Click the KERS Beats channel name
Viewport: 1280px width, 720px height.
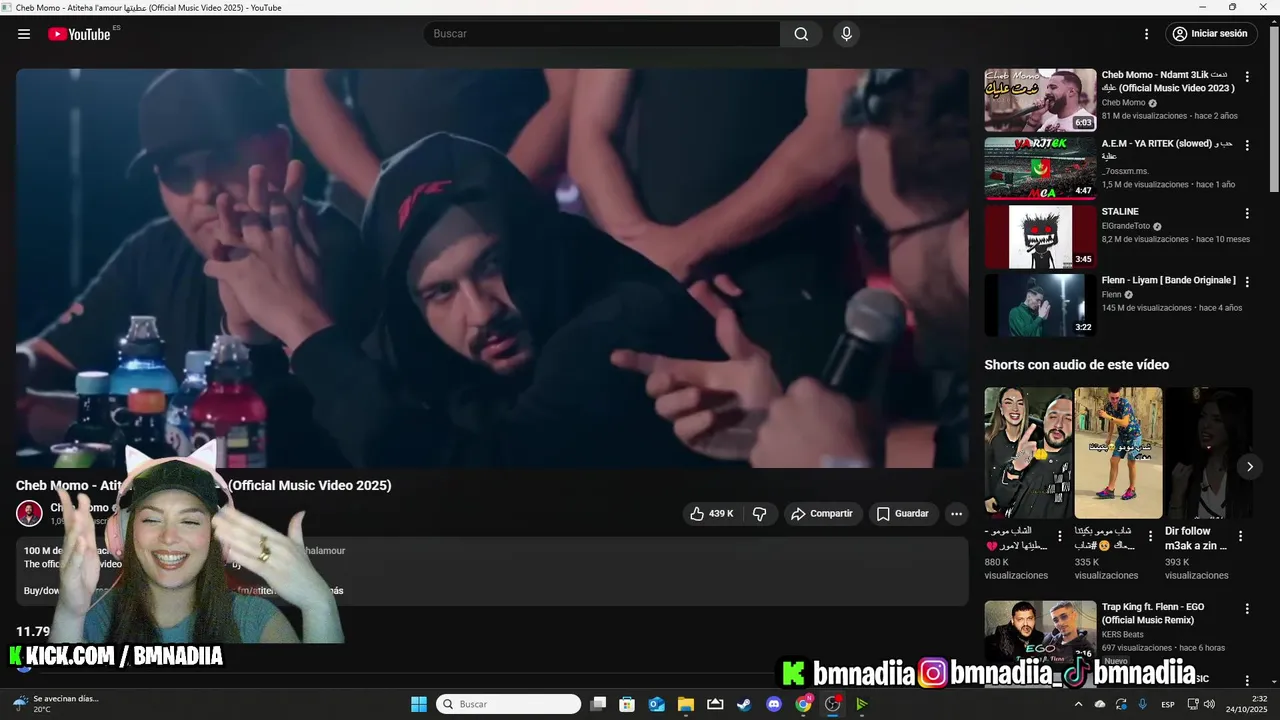point(1123,634)
